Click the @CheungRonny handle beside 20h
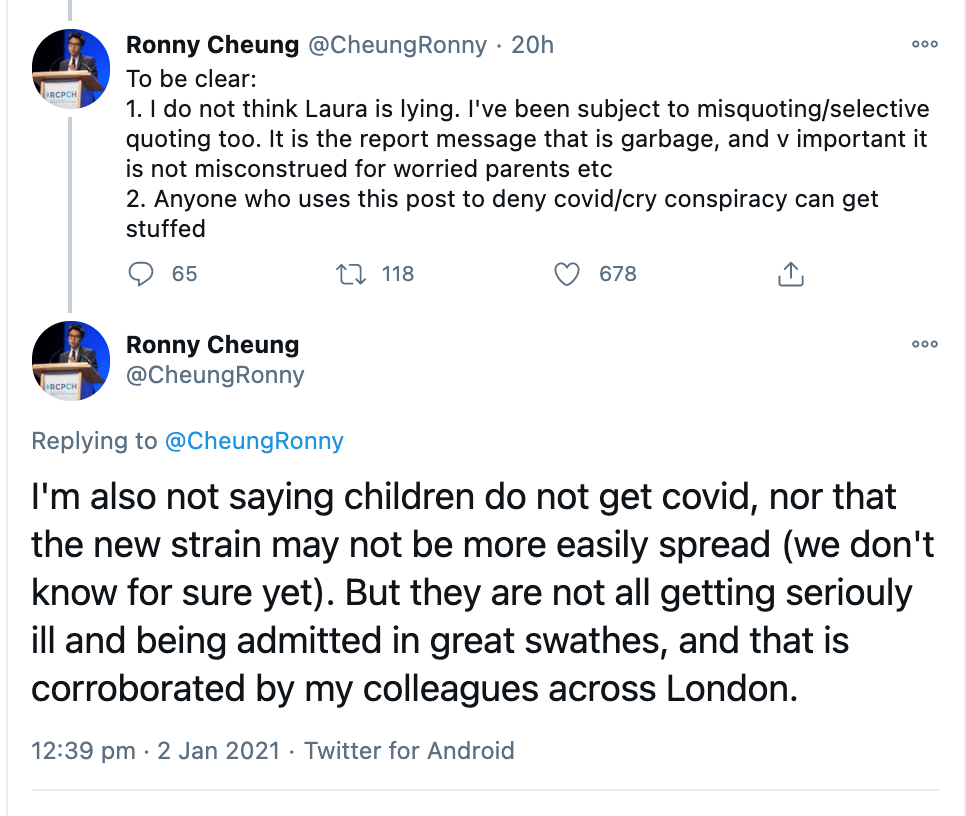The width and height of the screenshot is (966, 816). [x=397, y=45]
